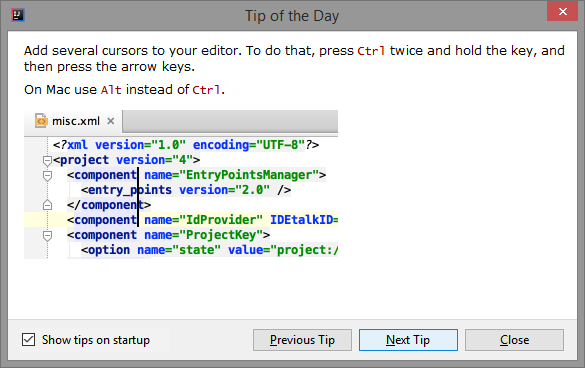Click fold end marker at closing component tag

47,205
